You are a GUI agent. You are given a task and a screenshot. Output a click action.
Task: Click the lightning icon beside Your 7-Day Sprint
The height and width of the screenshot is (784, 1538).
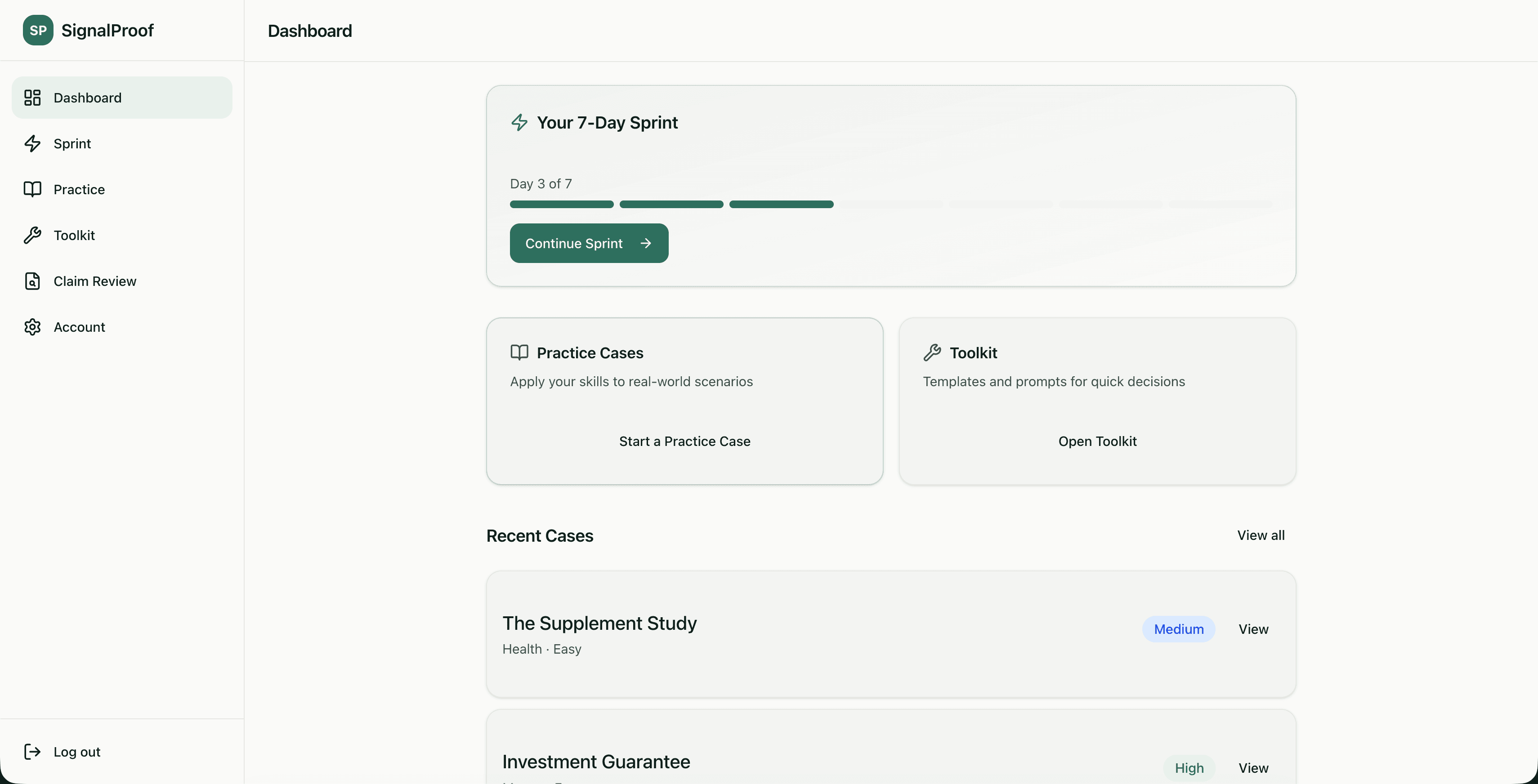click(519, 122)
